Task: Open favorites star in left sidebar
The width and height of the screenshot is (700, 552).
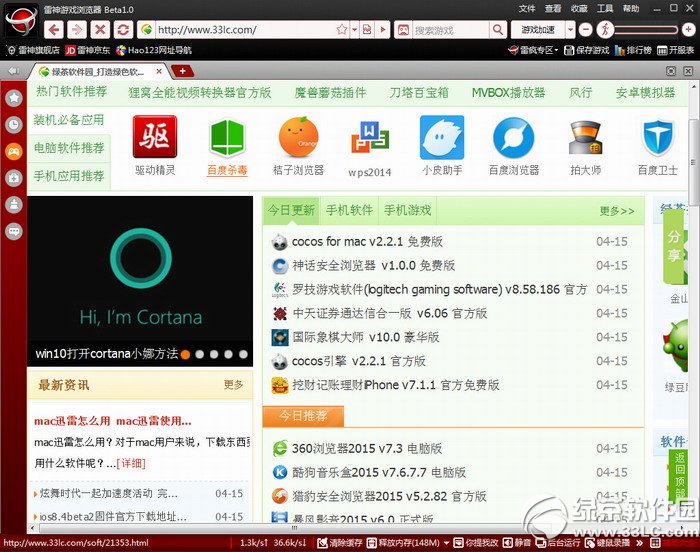Action: [14, 98]
